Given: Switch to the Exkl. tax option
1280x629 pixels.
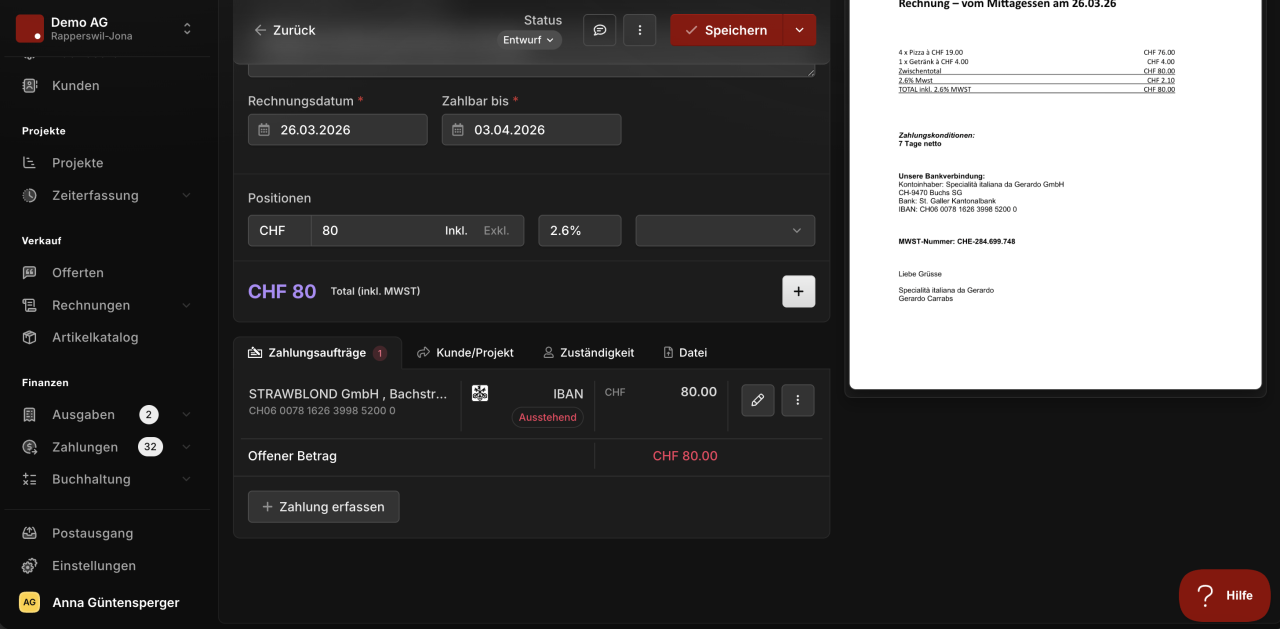Looking at the screenshot, I should point(496,231).
